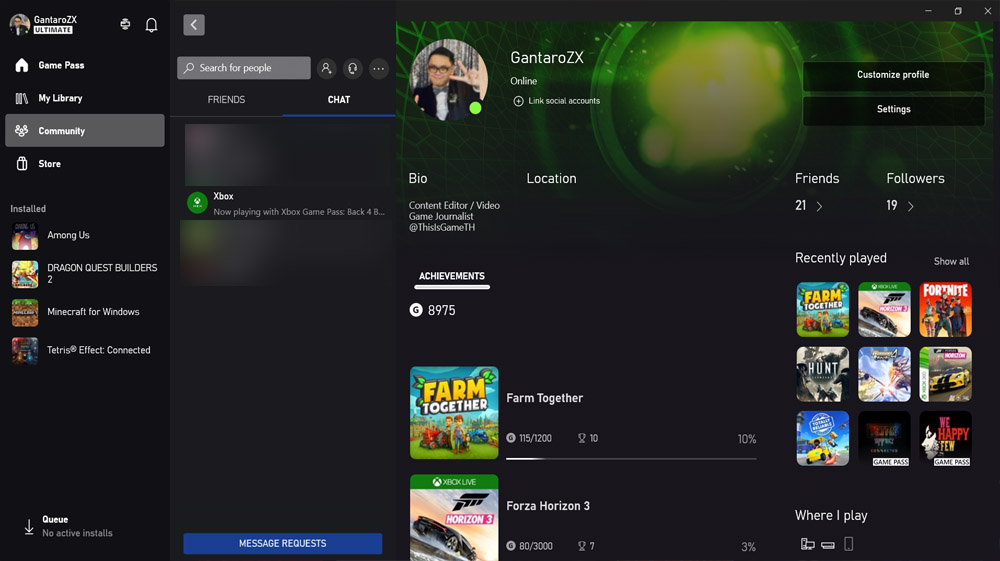
Task: Click the My Library books icon
Action: [22, 98]
